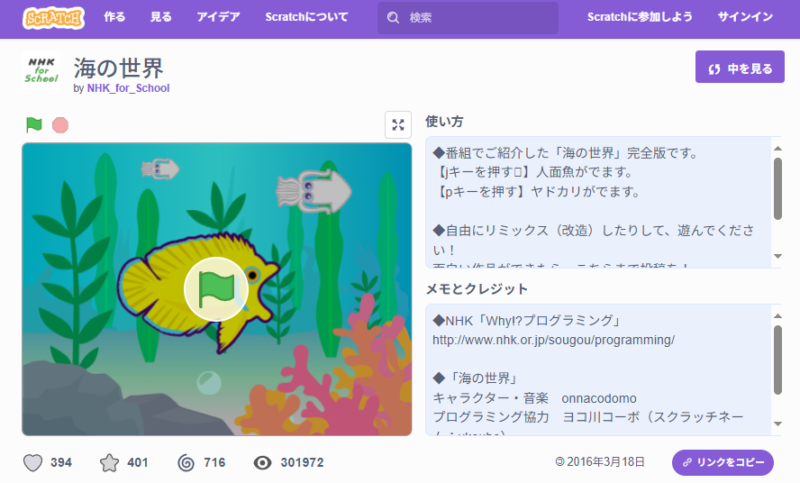The height and width of the screenshot is (483, 800).
Task: Click リンクをコピー button
Action: click(722, 463)
